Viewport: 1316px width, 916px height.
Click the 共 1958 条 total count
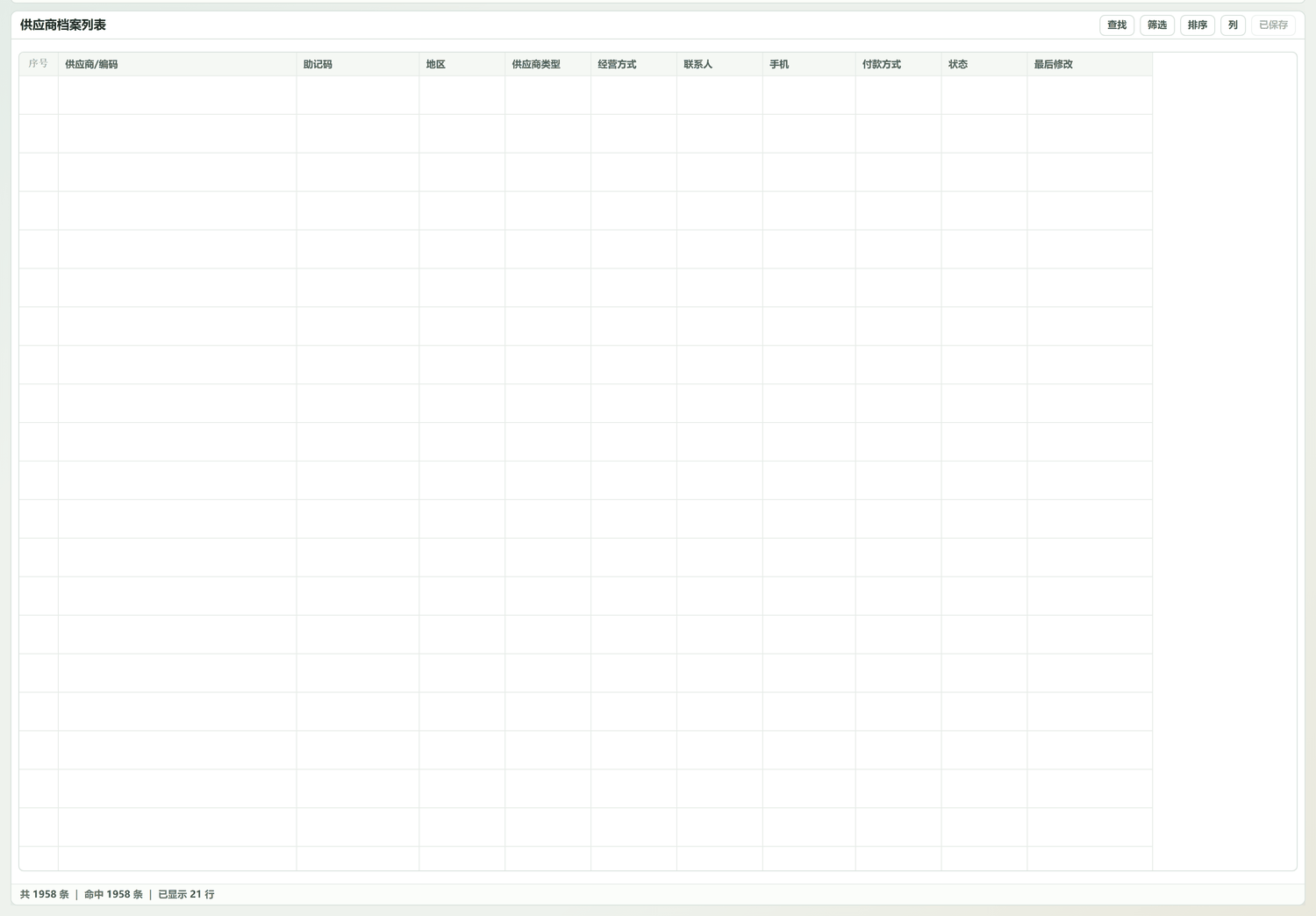pyautogui.click(x=45, y=894)
